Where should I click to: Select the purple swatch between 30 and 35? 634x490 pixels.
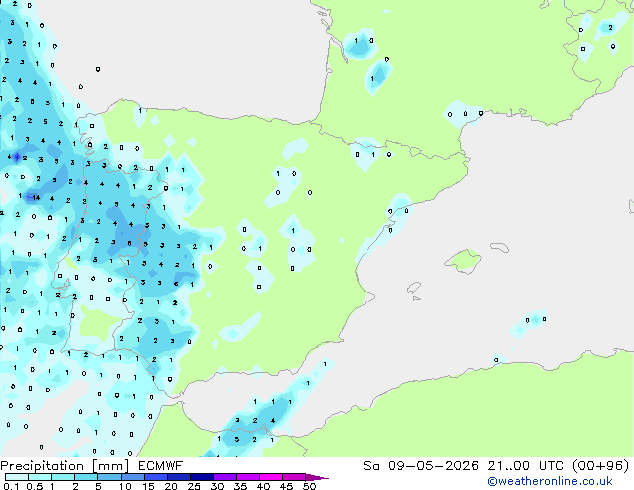tap(225, 477)
